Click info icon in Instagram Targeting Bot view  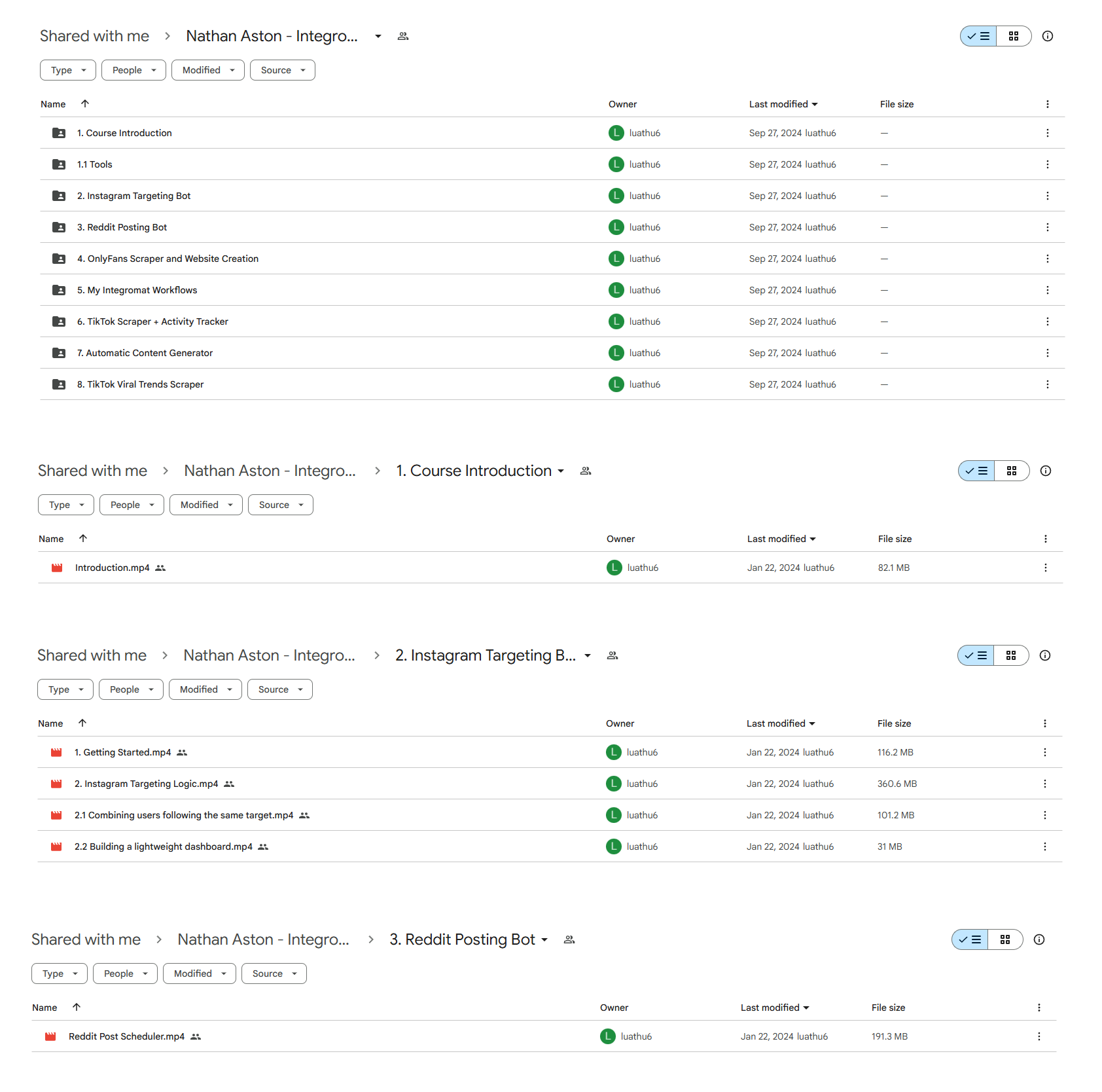tap(1045, 655)
